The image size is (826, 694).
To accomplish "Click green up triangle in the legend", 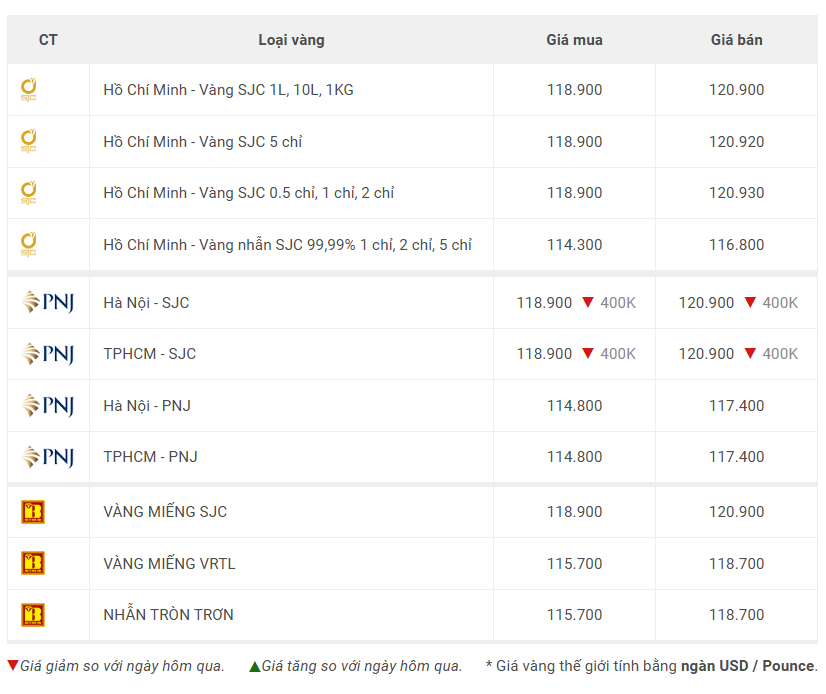I will point(255,667).
